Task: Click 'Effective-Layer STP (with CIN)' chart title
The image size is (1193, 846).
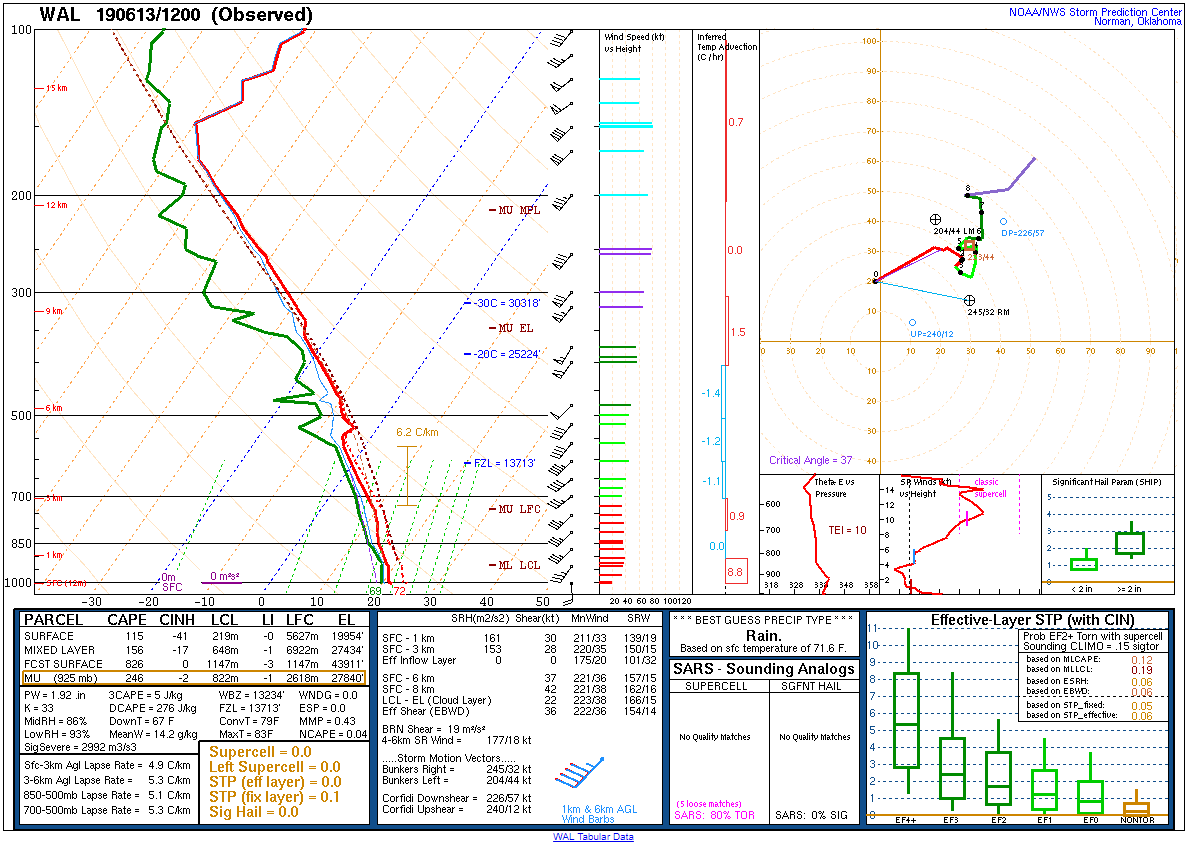Action: coord(1032,620)
